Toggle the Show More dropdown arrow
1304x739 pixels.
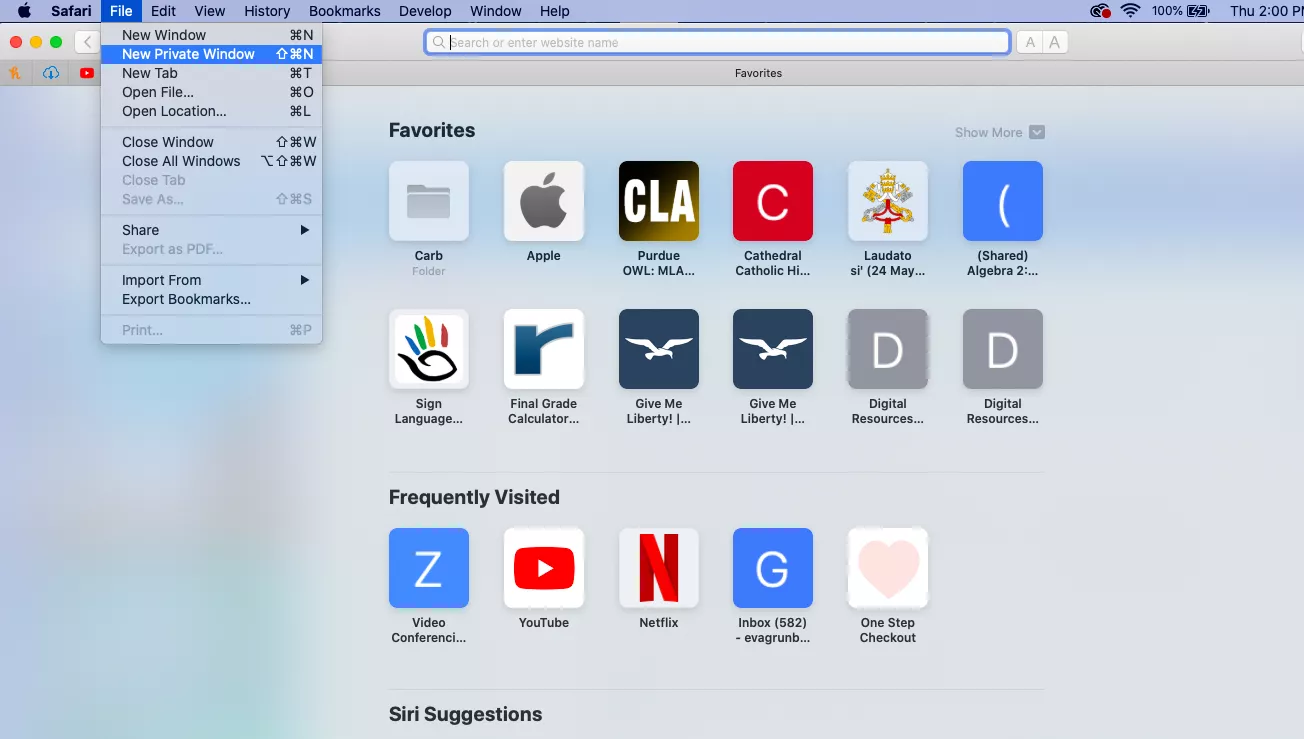1037,132
